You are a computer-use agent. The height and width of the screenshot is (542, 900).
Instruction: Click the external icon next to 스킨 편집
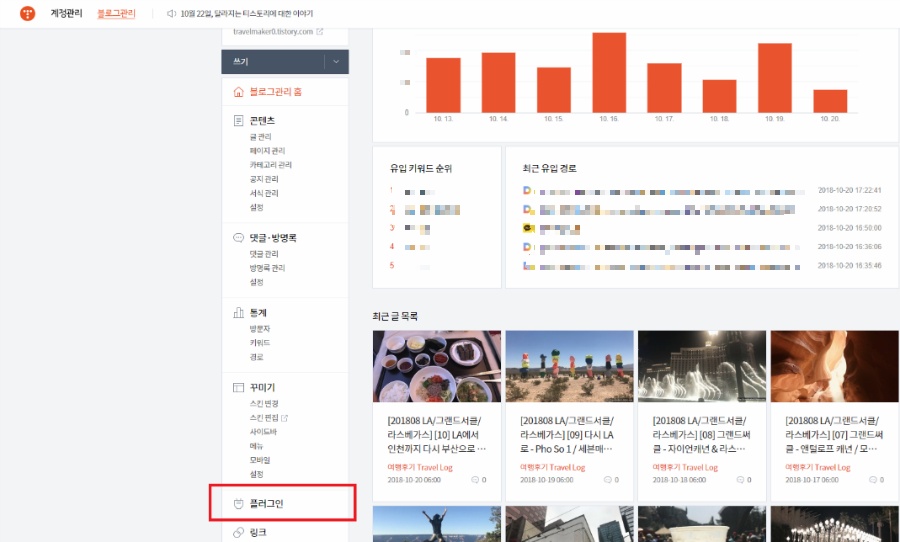point(285,418)
